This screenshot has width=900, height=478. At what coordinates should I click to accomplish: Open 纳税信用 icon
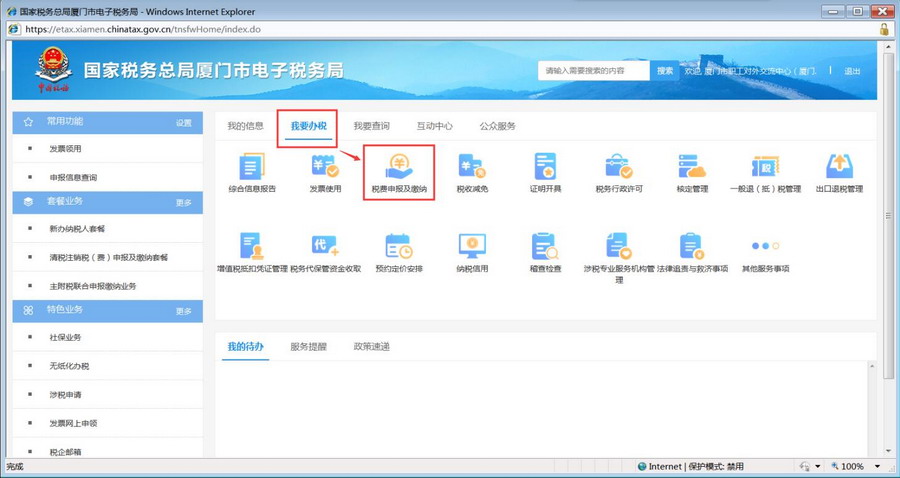click(472, 246)
